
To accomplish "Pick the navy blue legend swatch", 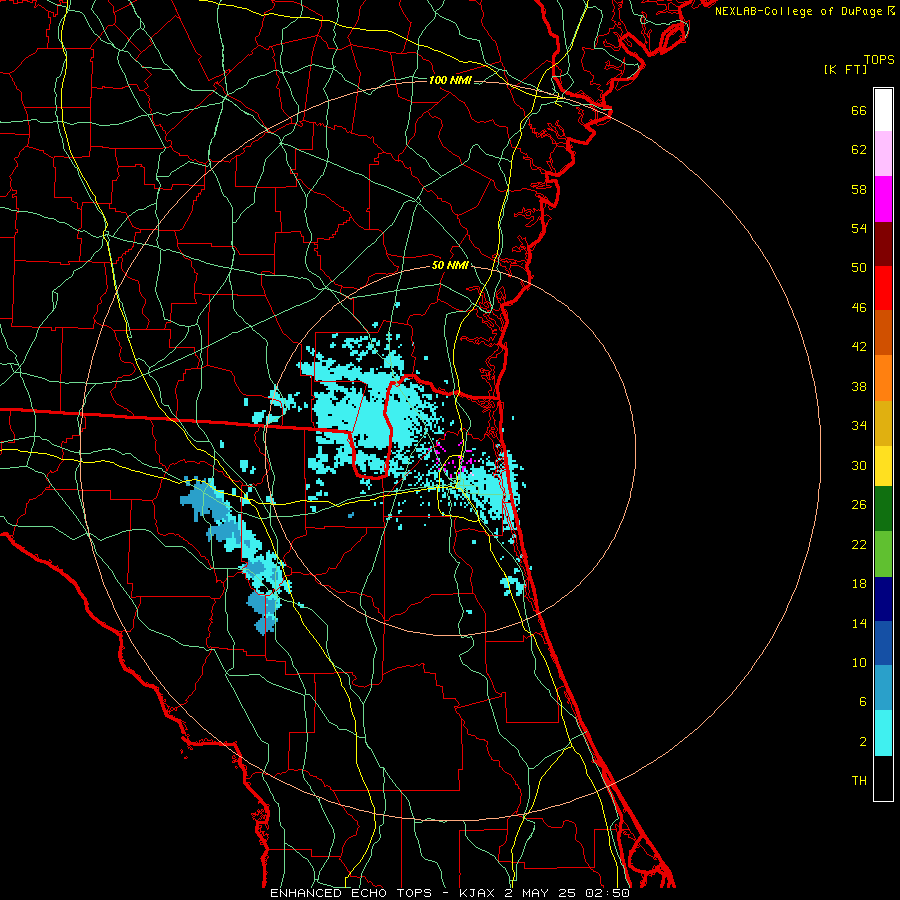I will click(x=883, y=599).
